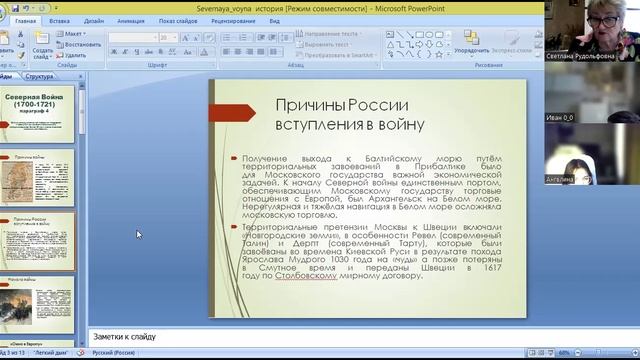
Task: Click the Increase Font Size icon
Action: coord(185,38)
